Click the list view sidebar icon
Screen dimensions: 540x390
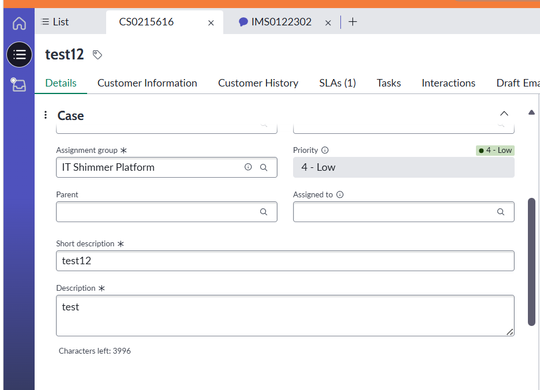19,54
